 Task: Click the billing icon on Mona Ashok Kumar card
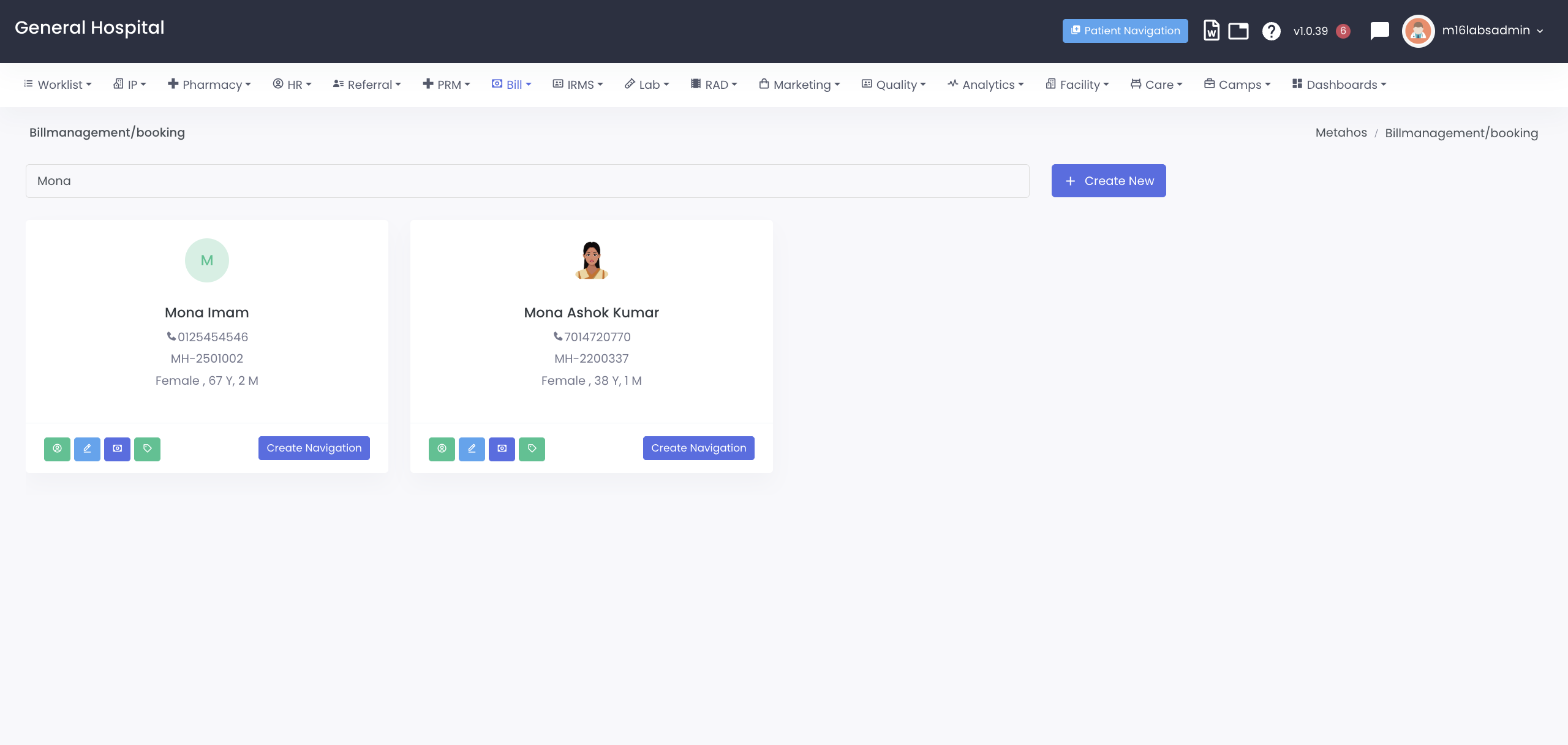(x=502, y=448)
